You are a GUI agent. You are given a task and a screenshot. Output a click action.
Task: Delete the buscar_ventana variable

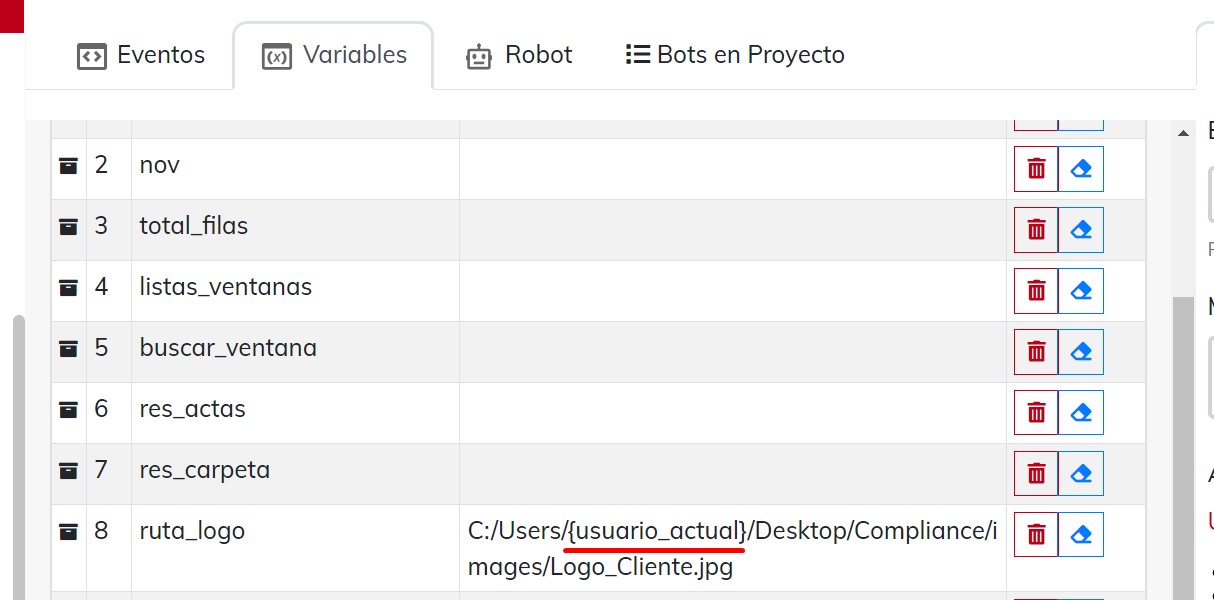click(1036, 352)
